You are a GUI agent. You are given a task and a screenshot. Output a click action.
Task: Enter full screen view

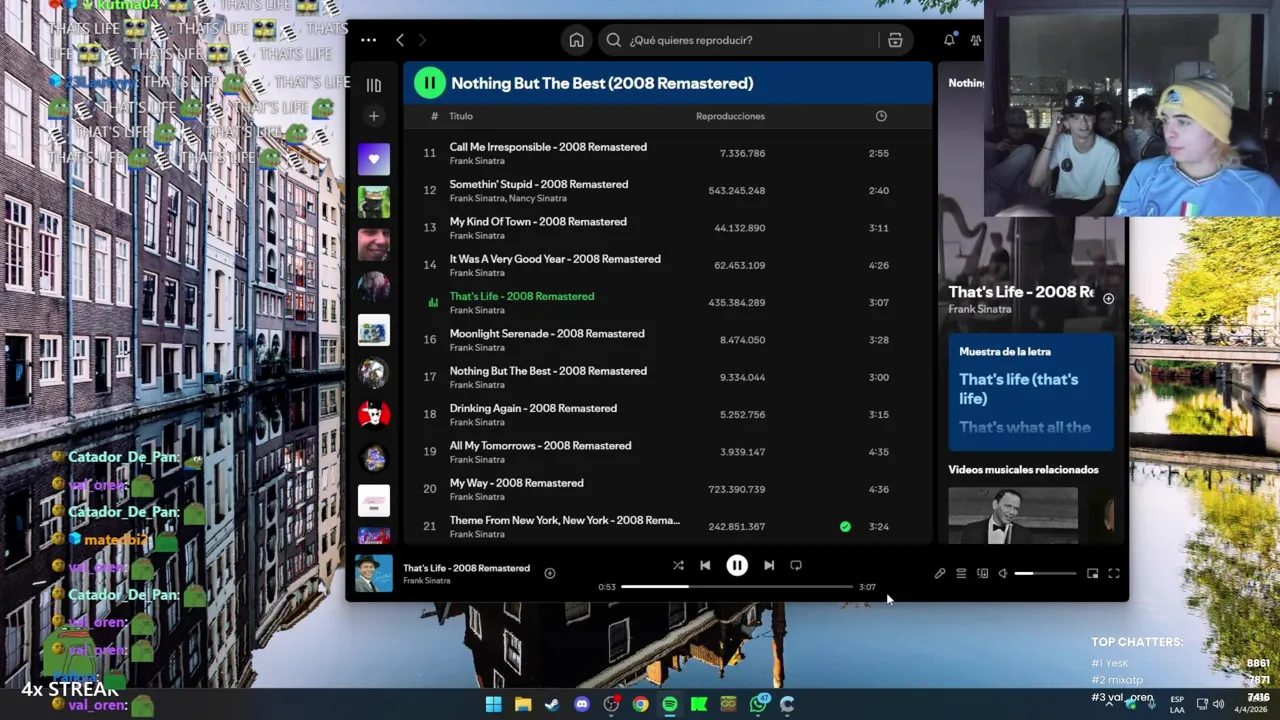pyautogui.click(x=1114, y=574)
